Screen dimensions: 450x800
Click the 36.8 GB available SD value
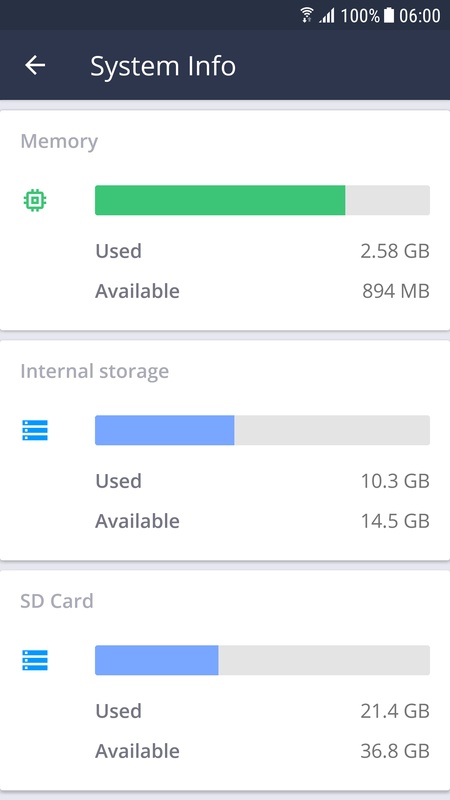tap(395, 752)
